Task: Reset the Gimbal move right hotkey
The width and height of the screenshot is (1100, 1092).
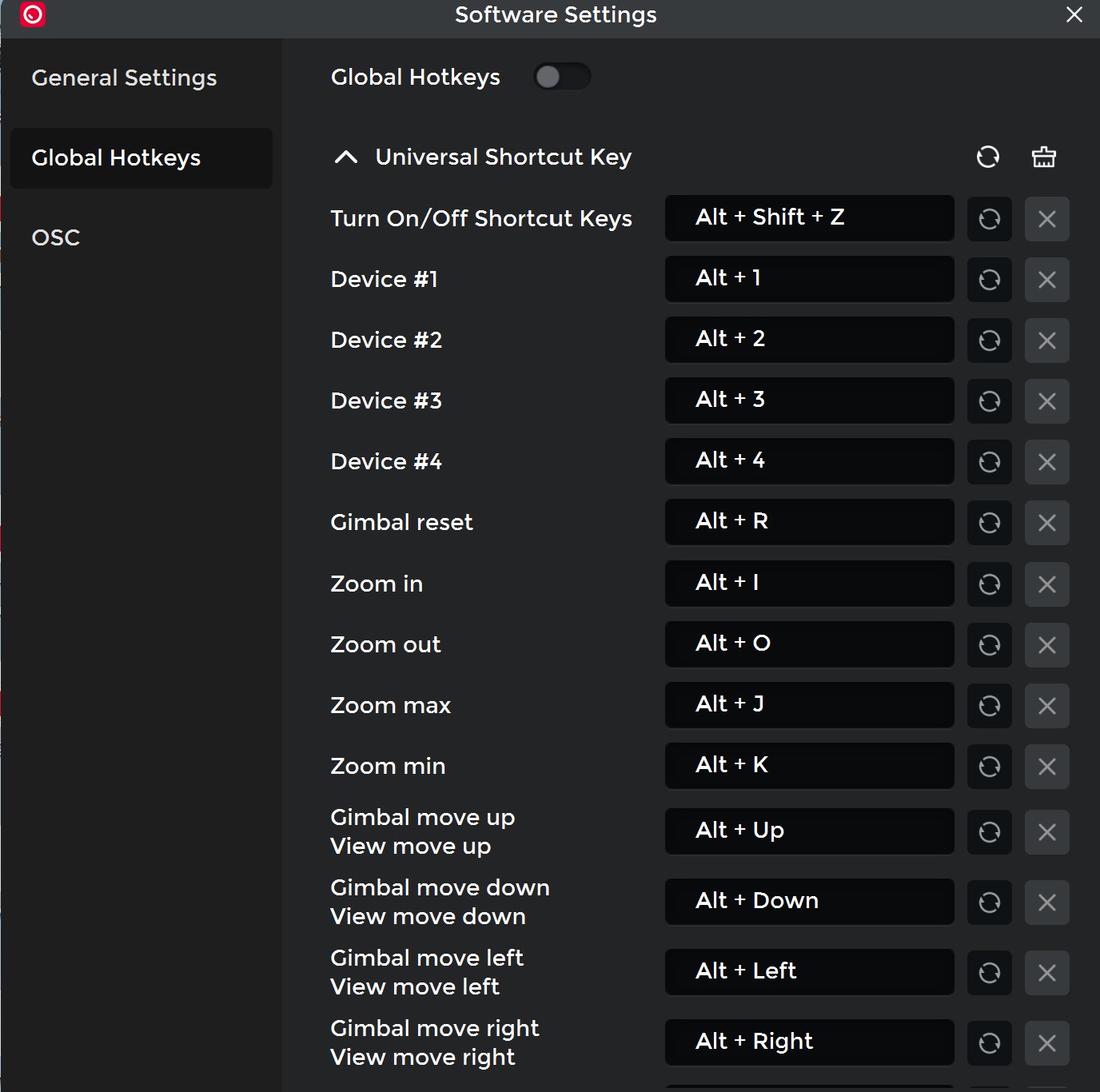Action: coord(989,1043)
